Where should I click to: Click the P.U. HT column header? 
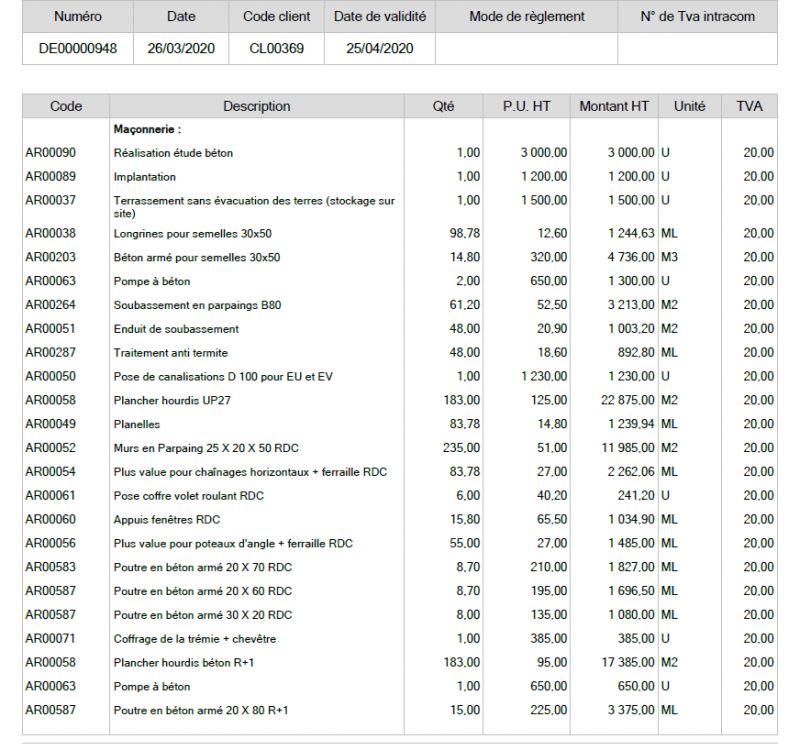coord(528,106)
